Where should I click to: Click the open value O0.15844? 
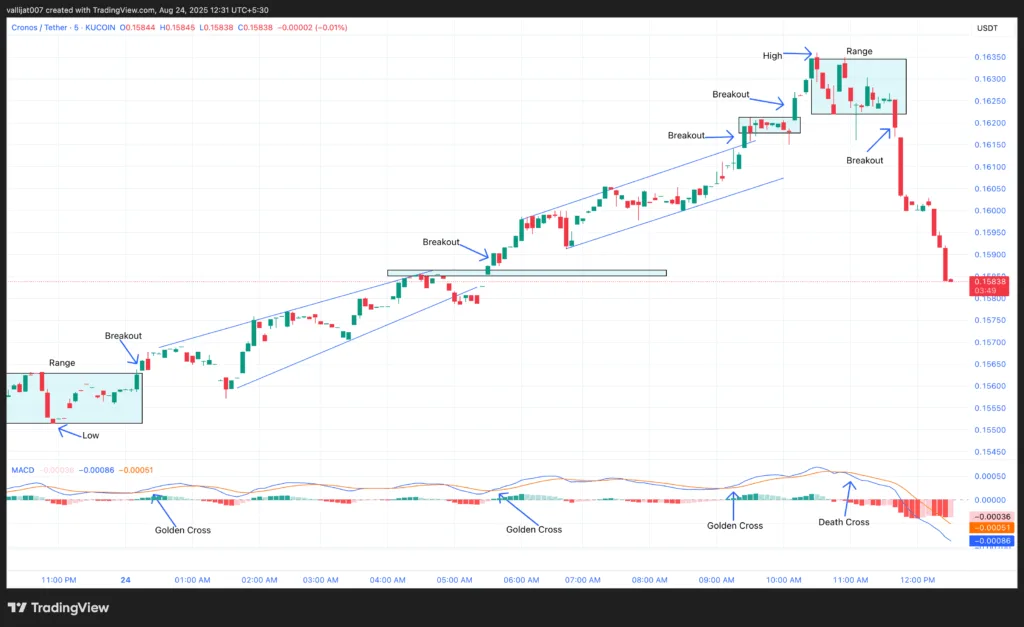(x=138, y=27)
